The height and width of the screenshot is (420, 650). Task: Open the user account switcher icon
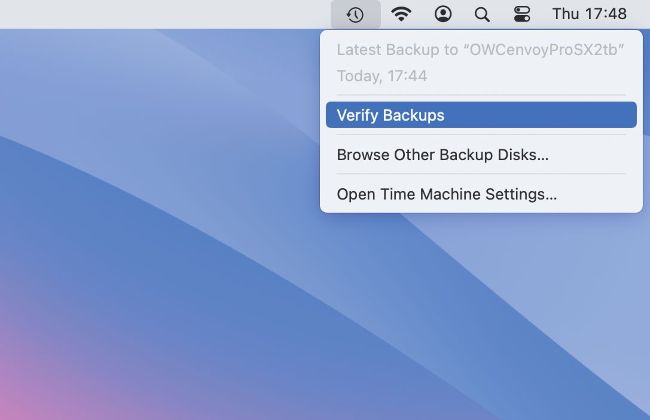point(443,14)
